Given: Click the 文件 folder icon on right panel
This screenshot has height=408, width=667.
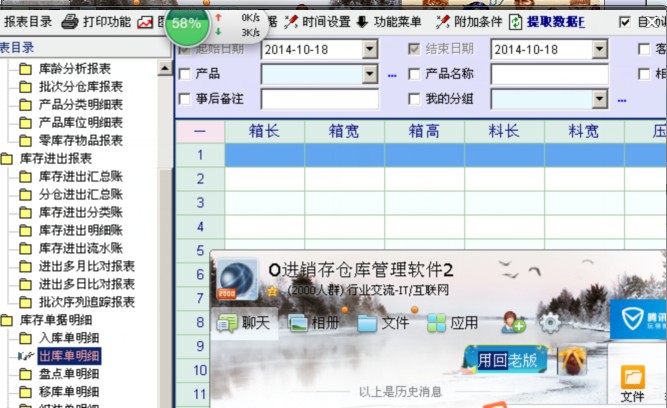Looking at the screenshot, I should coord(633,377).
